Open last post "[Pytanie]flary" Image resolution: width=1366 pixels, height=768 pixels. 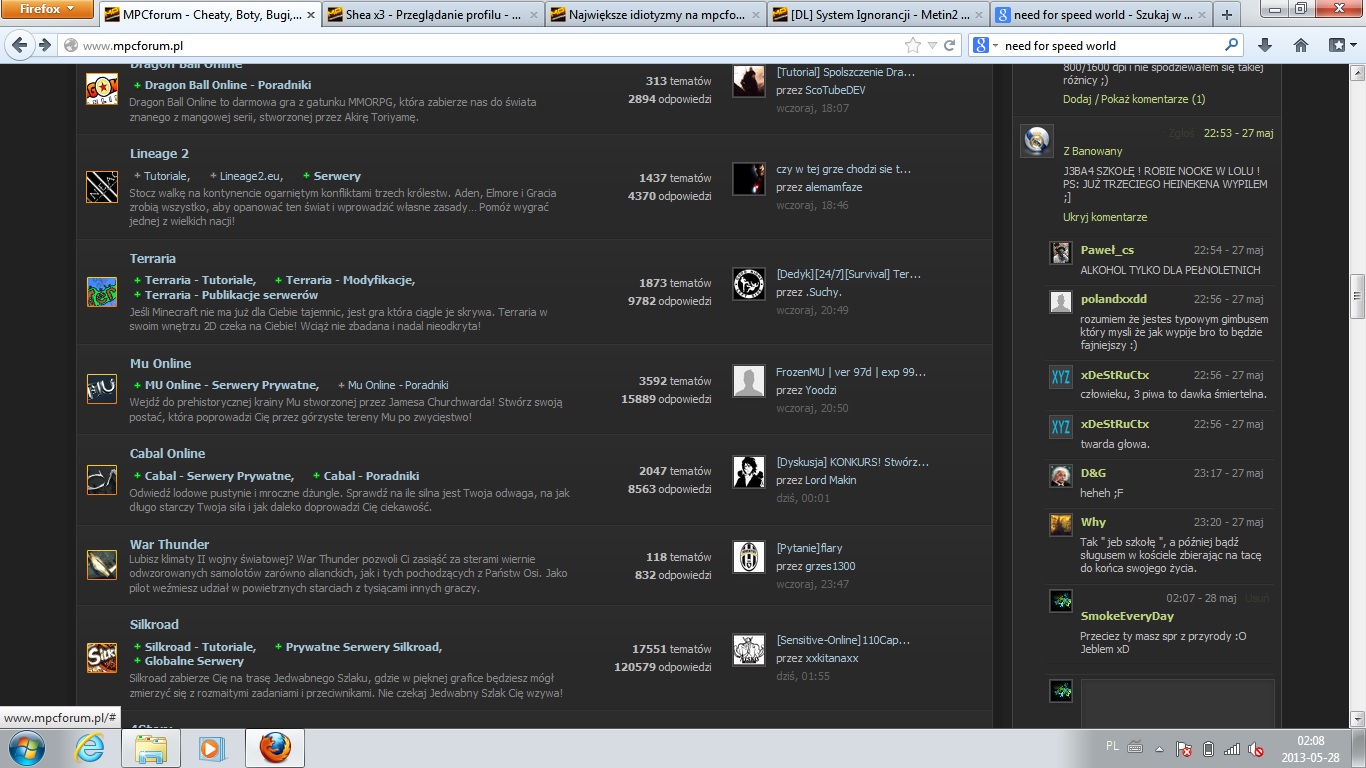coord(809,548)
